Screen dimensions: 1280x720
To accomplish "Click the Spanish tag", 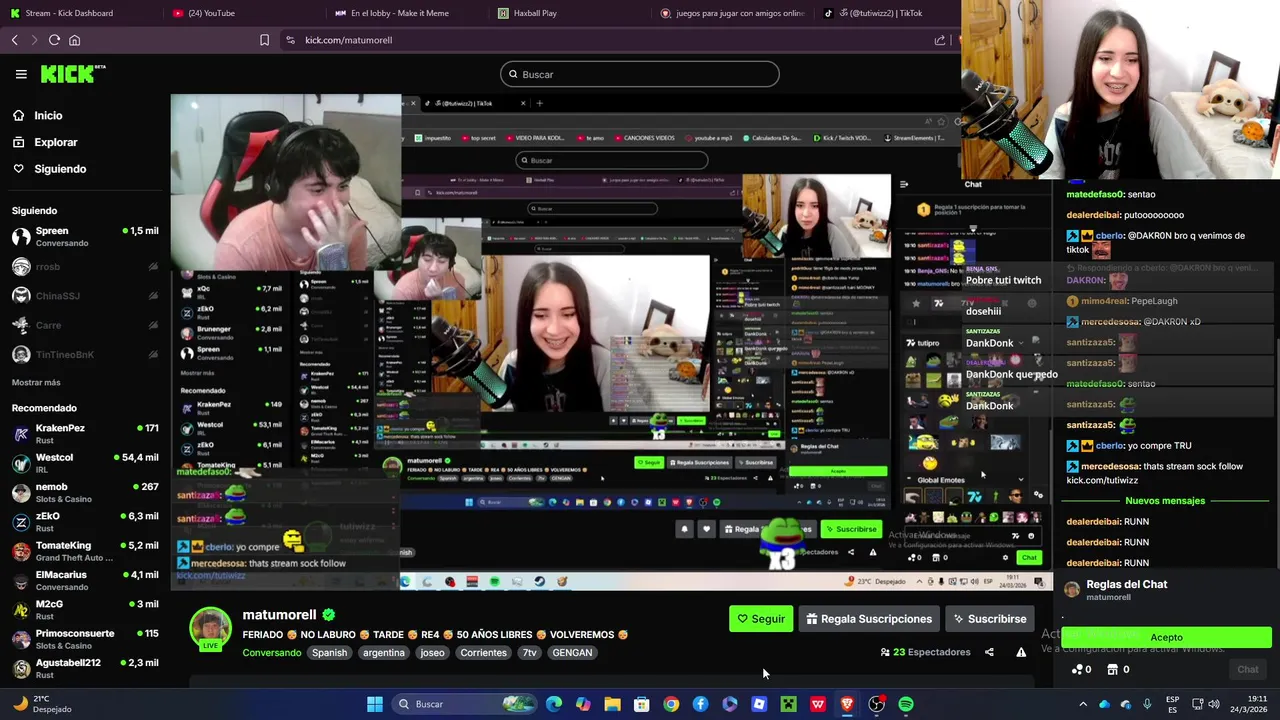I will (x=329, y=653).
